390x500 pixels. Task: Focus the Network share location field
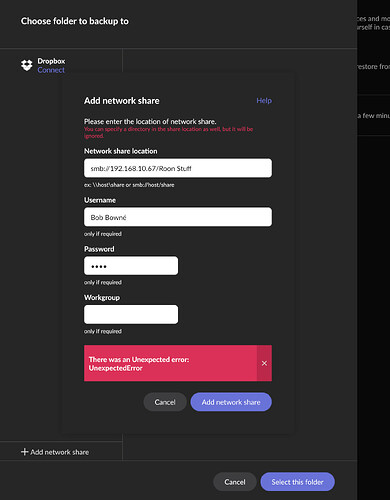pos(178,168)
